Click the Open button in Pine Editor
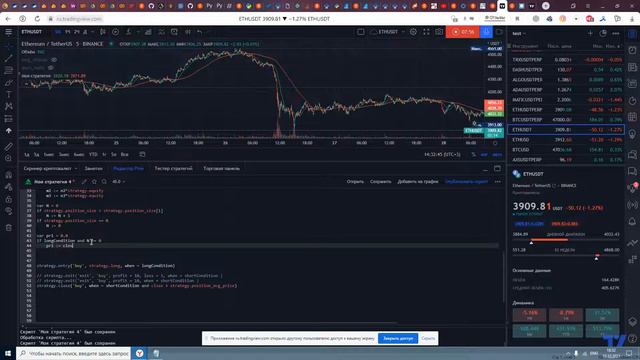 point(355,182)
